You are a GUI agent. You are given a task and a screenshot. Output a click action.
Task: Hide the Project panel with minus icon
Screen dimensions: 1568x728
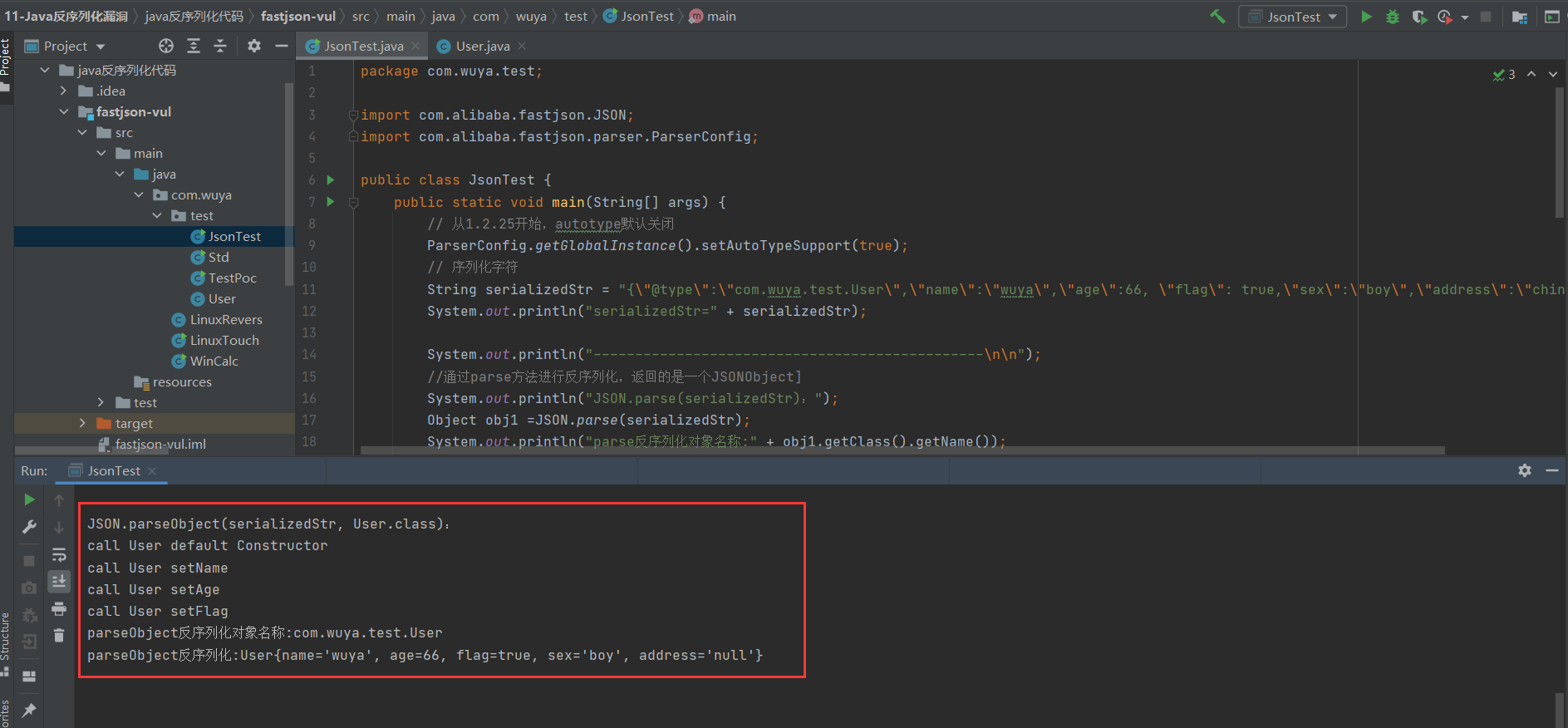(282, 46)
